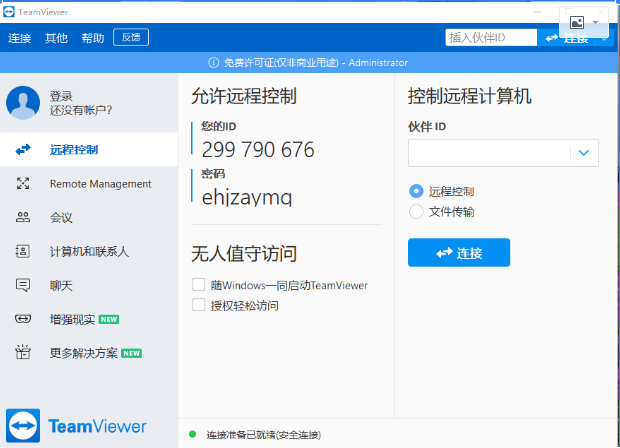Check the 授权轻松访问 checkbox
The height and width of the screenshot is (448, 620).
pyautogui.click(x=198, y=305)
